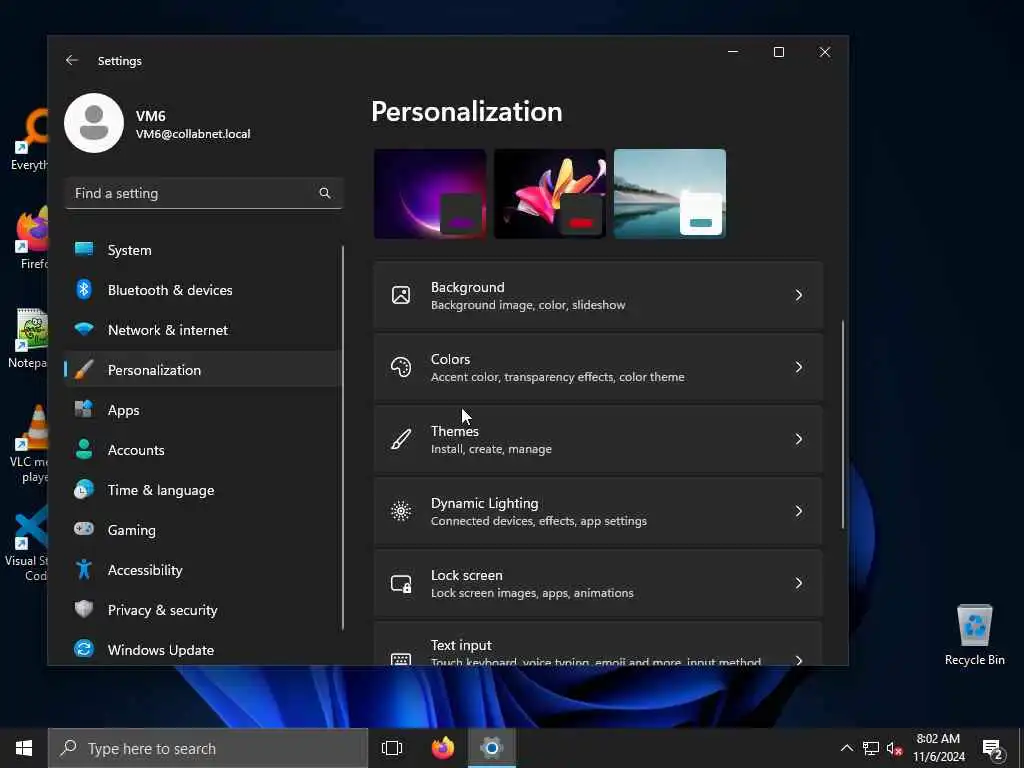Click the back arrow in Settings
This screenshot has height=768, width=1024.
[72, 60]
